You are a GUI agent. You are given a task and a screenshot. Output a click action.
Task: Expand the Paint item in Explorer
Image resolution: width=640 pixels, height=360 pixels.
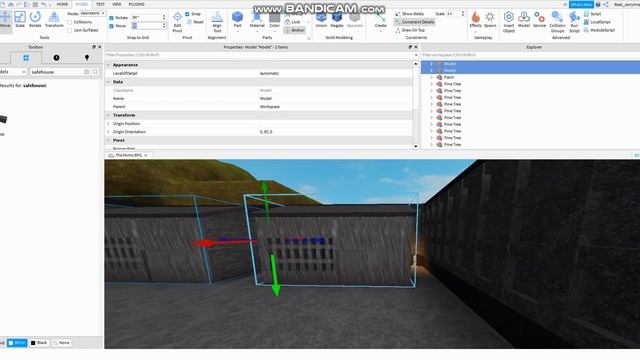coord(431,77)
